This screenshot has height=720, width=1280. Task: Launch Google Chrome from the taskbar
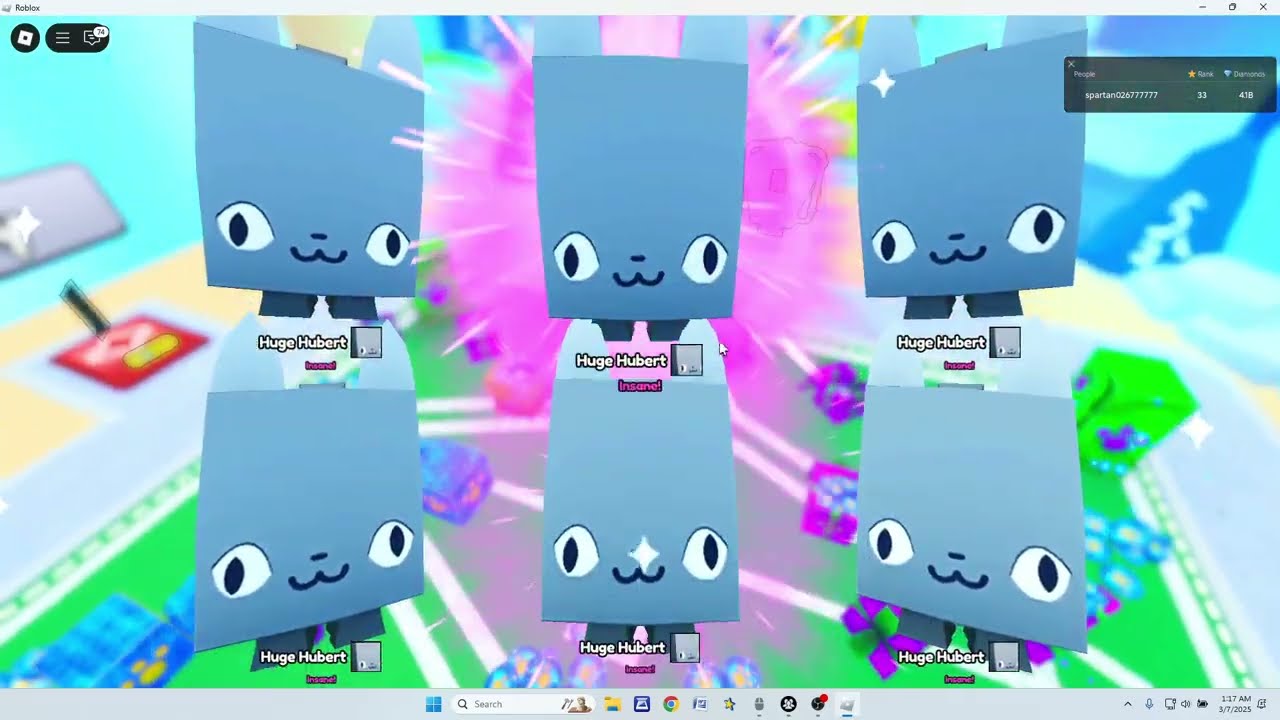tap(671, 704)
